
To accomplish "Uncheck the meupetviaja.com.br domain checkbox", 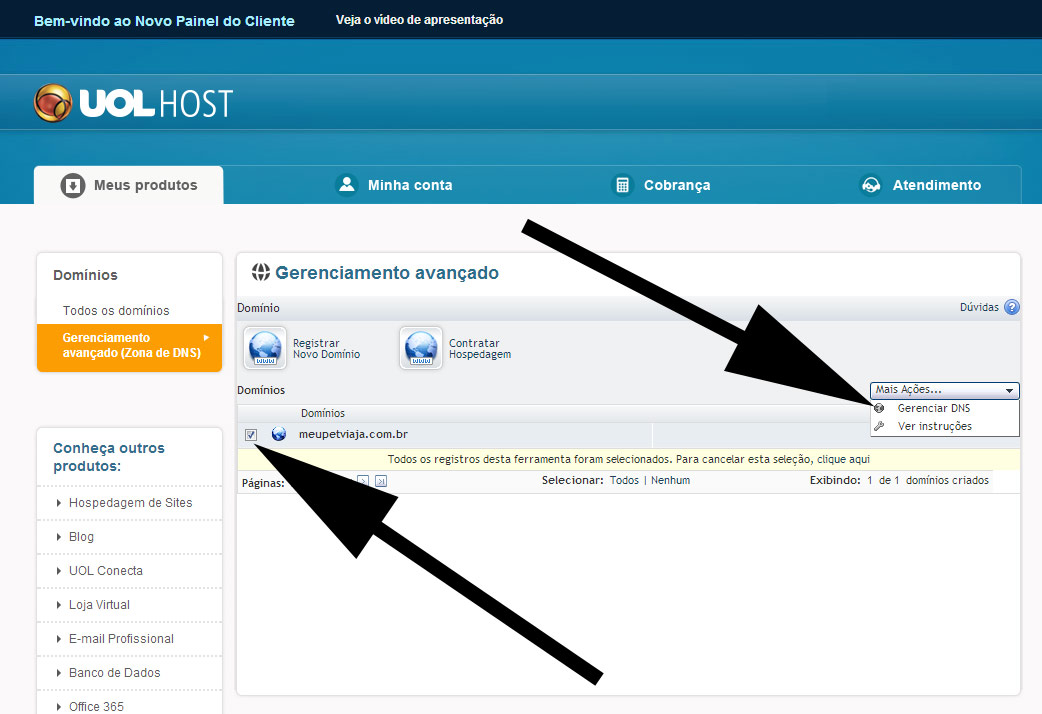I will tap(250, 434).
